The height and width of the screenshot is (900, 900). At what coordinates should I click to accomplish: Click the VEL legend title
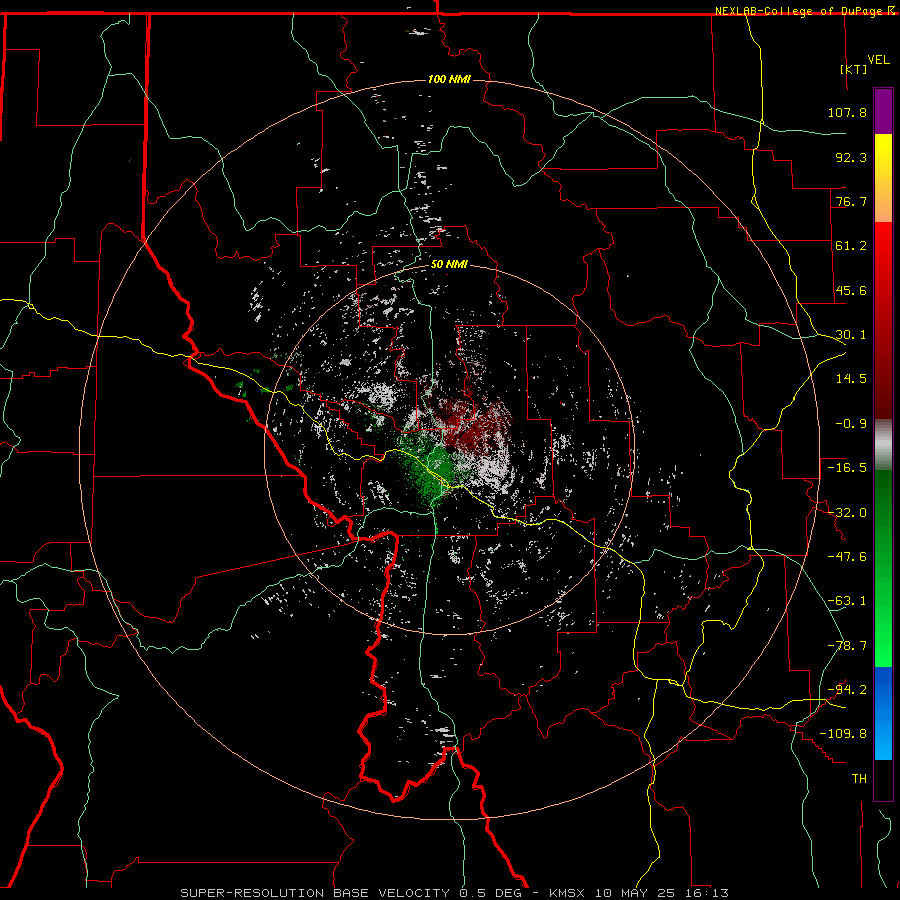click(878, 60)
